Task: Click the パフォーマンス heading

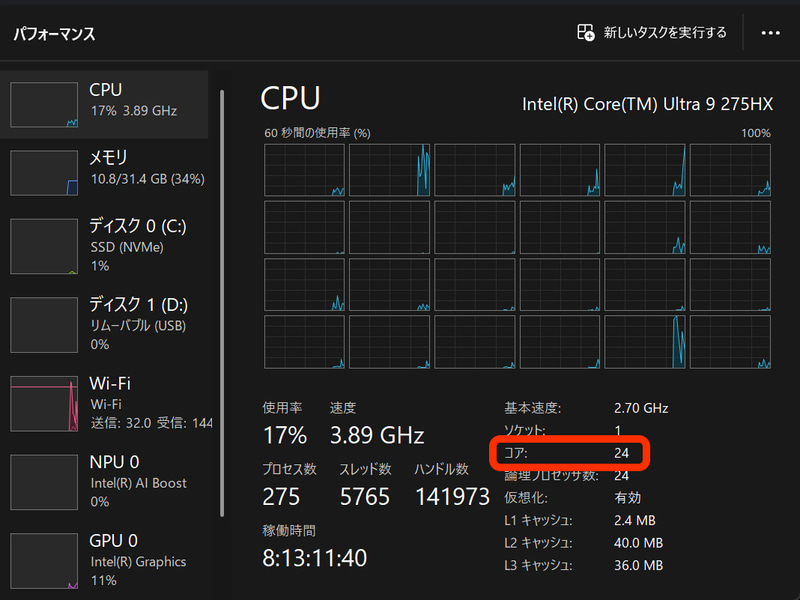Action: 55,33
